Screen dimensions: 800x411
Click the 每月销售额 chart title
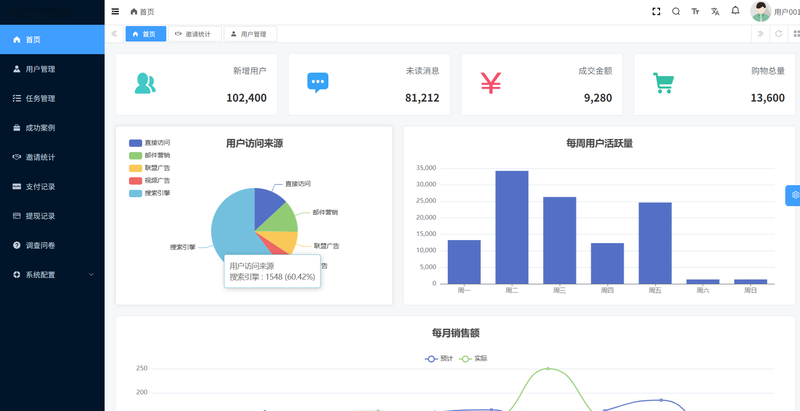coord(456,333)
